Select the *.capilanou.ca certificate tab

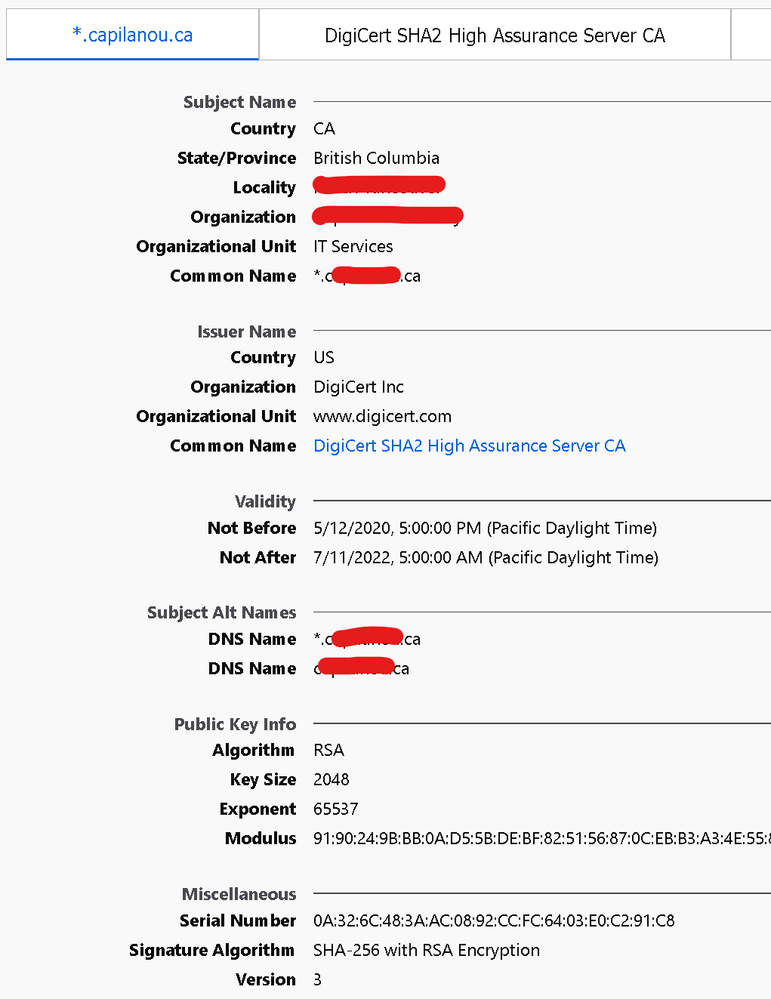(133, 34)
